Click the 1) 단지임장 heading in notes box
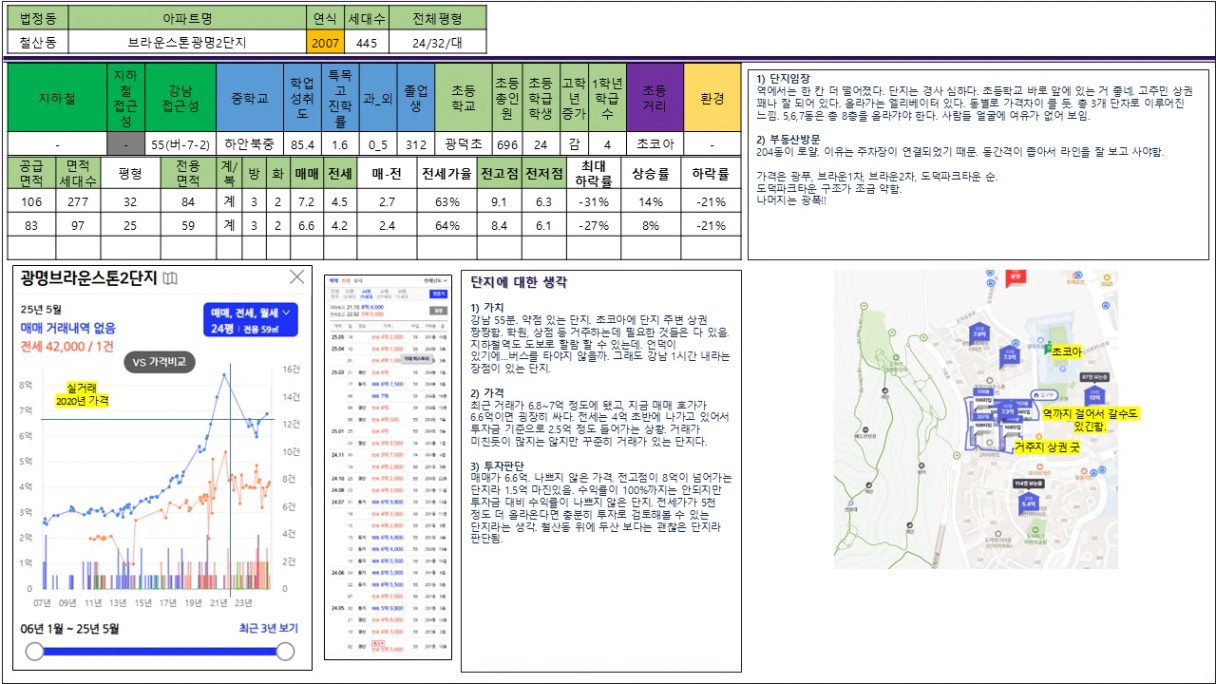 tap(783, 77)
